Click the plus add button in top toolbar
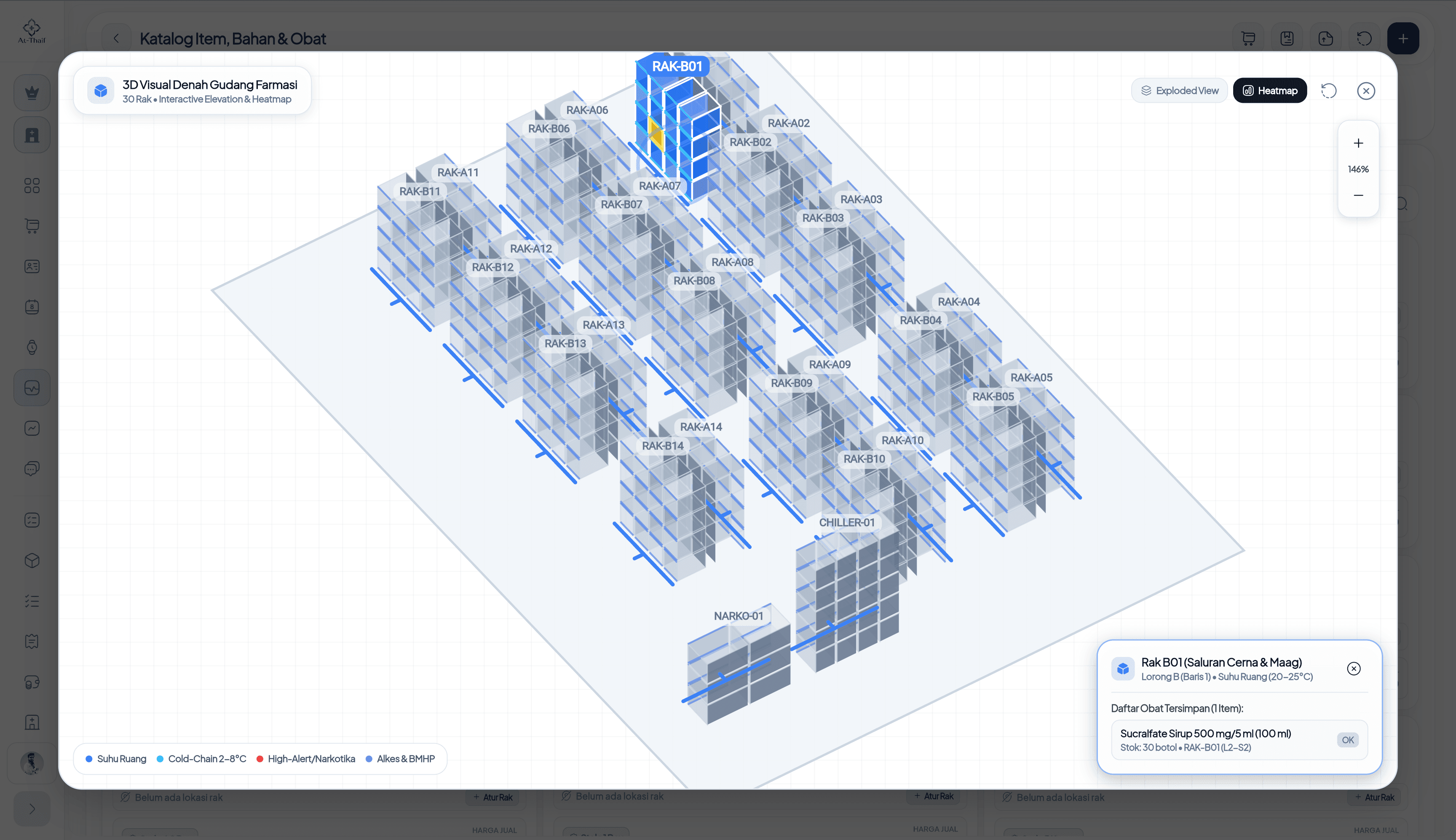This screenshot has height=840, width=1456. point(1403,38)
